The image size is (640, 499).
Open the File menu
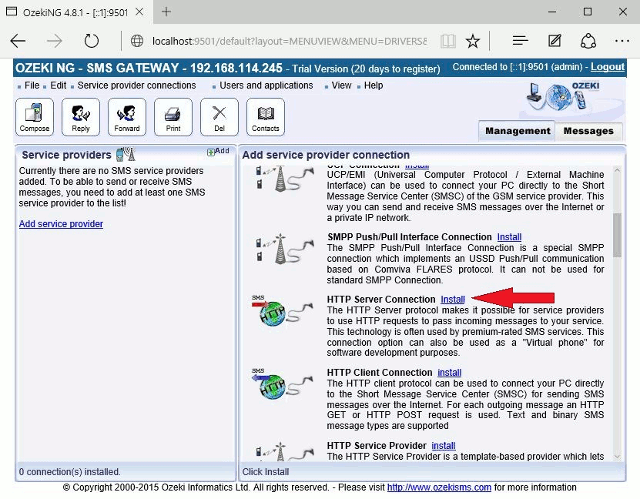tap(32, 86)
